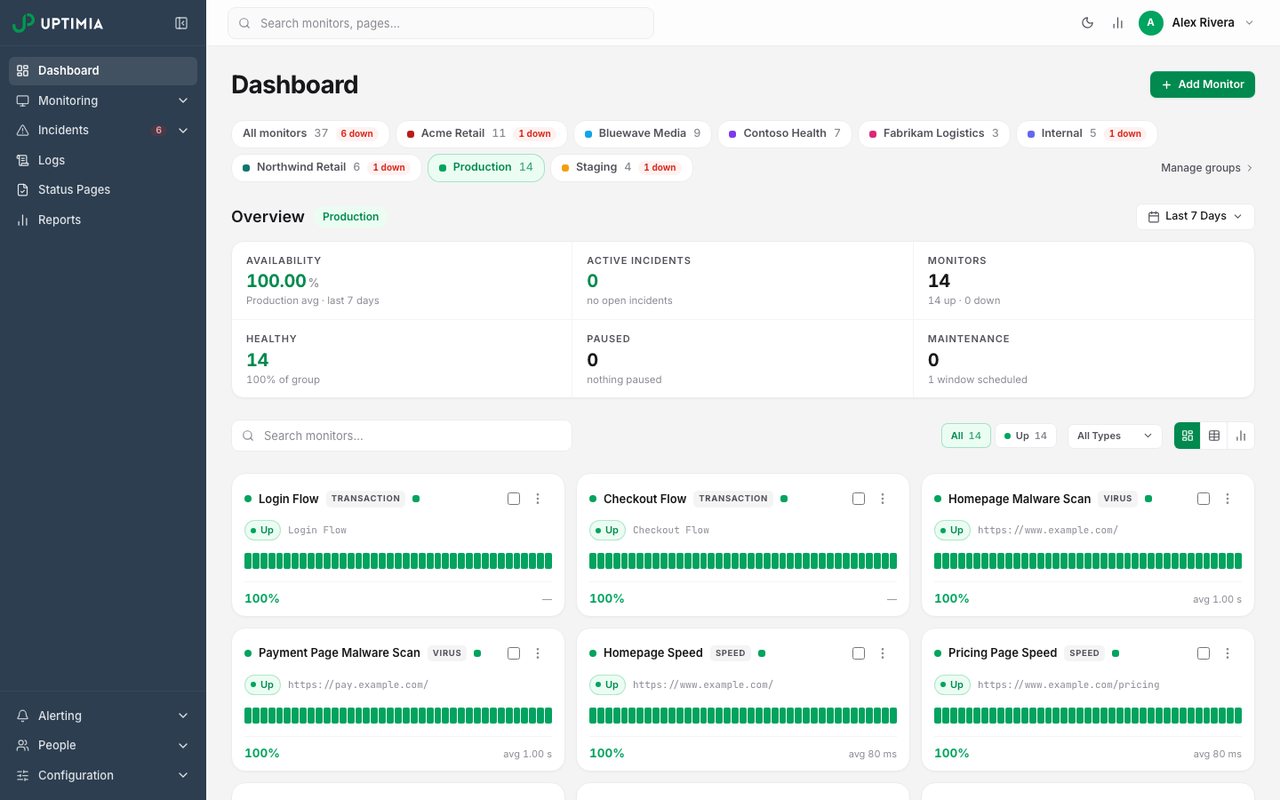Screen dimensions: 1280x800
Task: Click the Add Monitor button
Action: tap(1202, 85)
